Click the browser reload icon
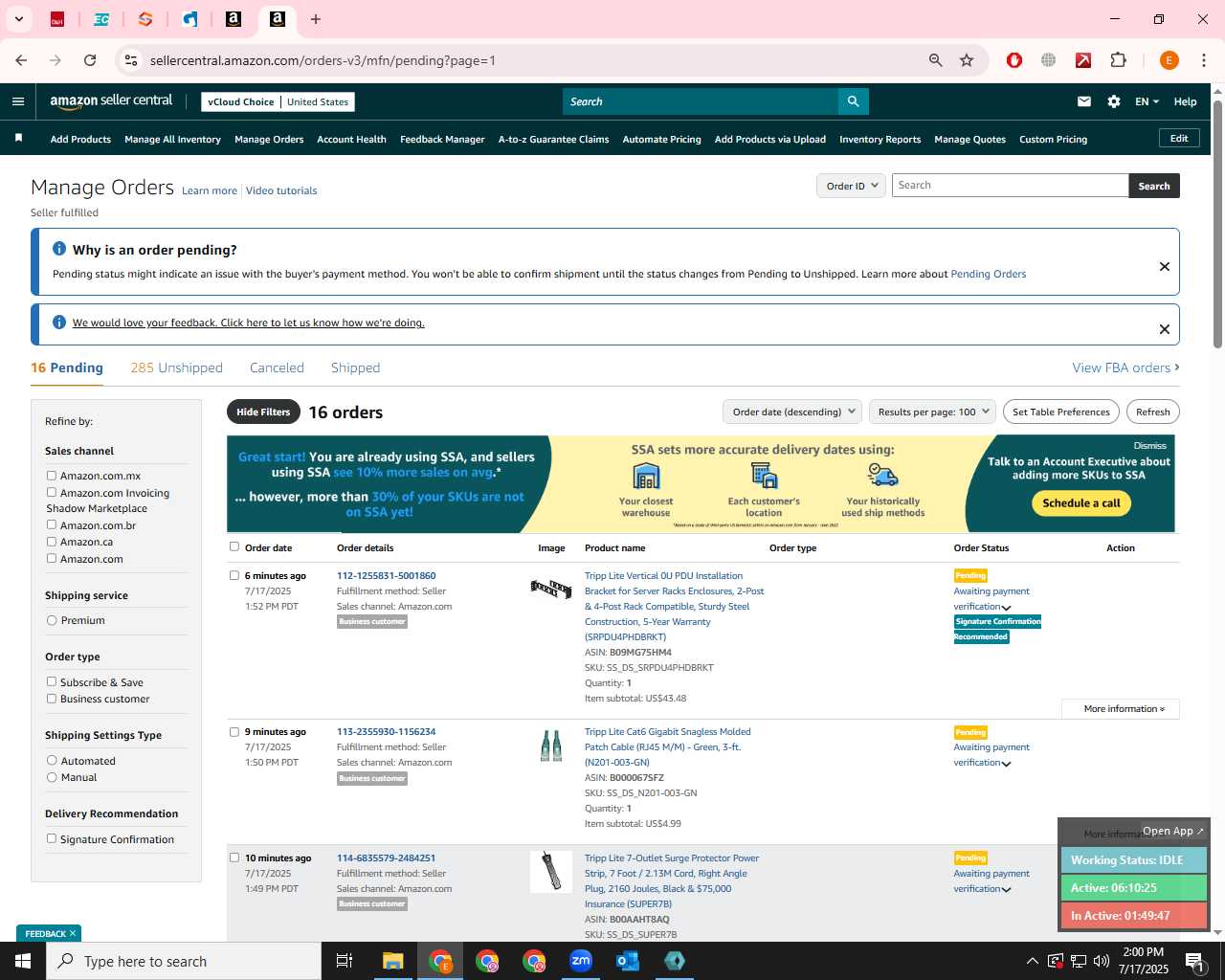Screen dimensions: 1225x980 pos(90,60)
